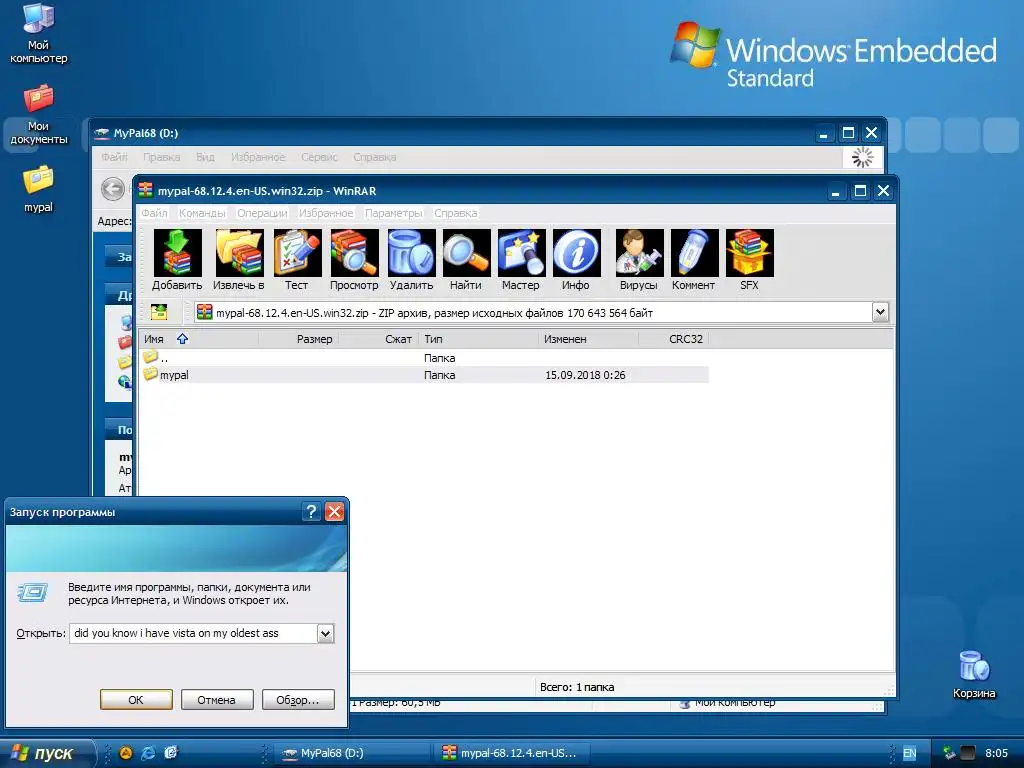The width and height of the screenshot is (1024, 768).
Task: Expand the WinRAR archive path dropdown
Action: coord(880,312)
